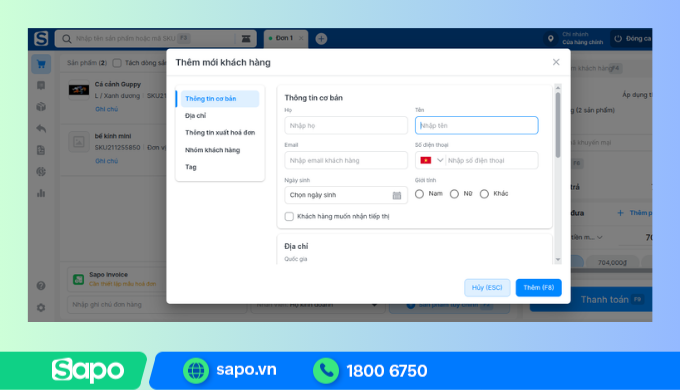Screen dimensions: 680x390
Task: Click the Cá cảnh Guppy product thumbnail
Action: pos(79,90)
